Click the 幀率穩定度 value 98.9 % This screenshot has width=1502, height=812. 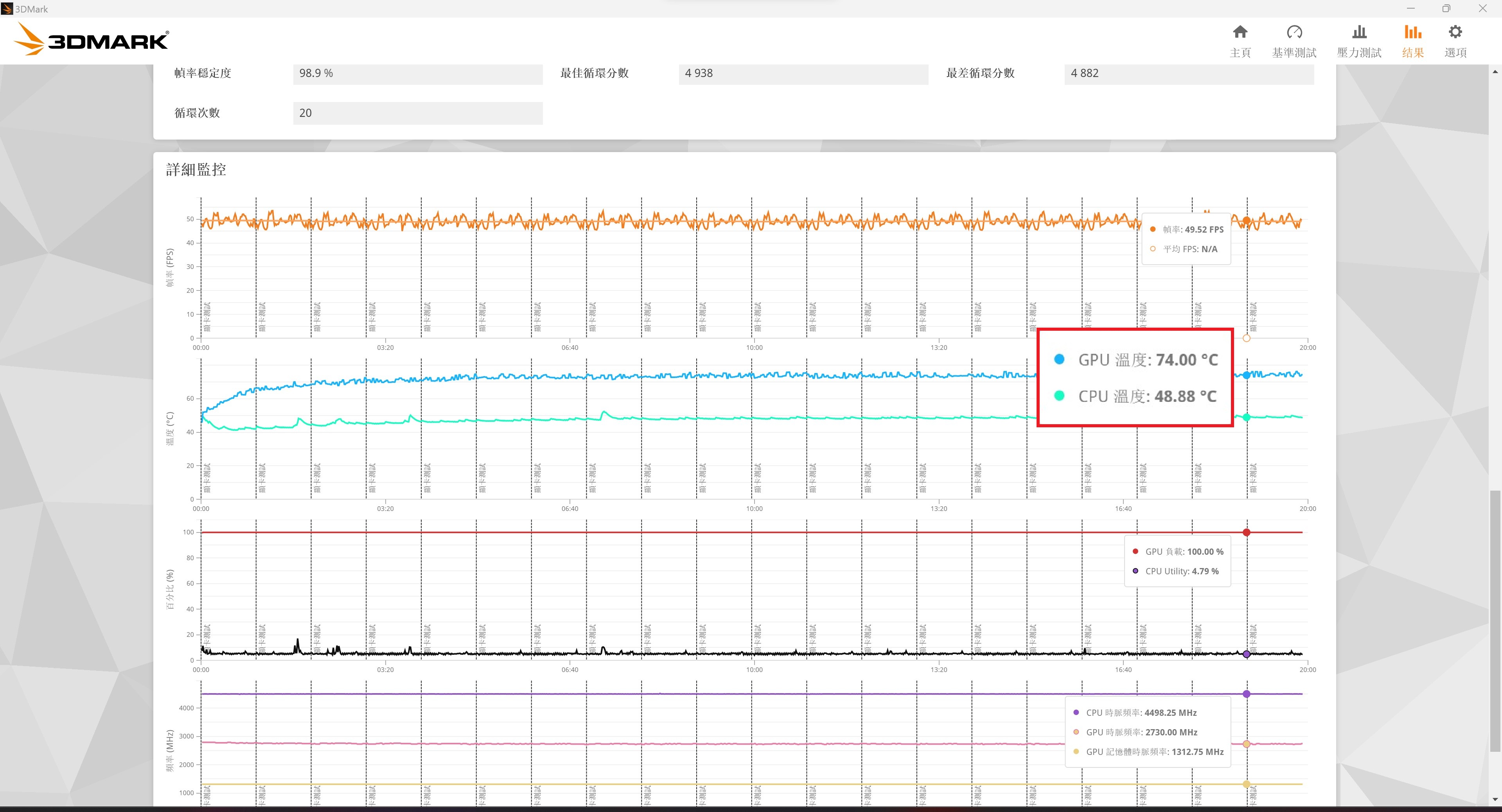click(x=417, y=73)
